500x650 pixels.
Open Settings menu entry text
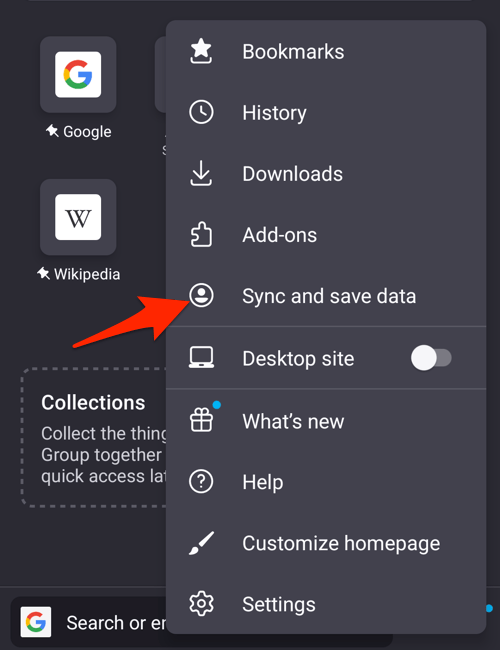tap(279, 604)
